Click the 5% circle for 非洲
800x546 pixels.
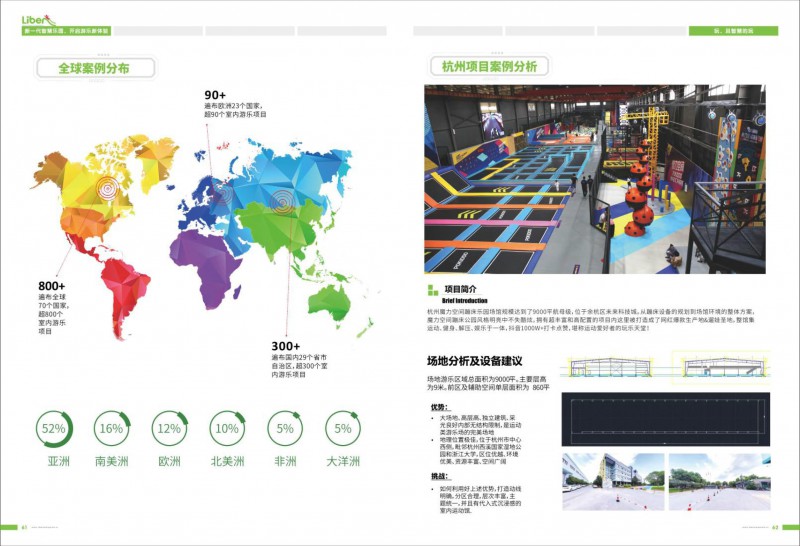[285, 429]
